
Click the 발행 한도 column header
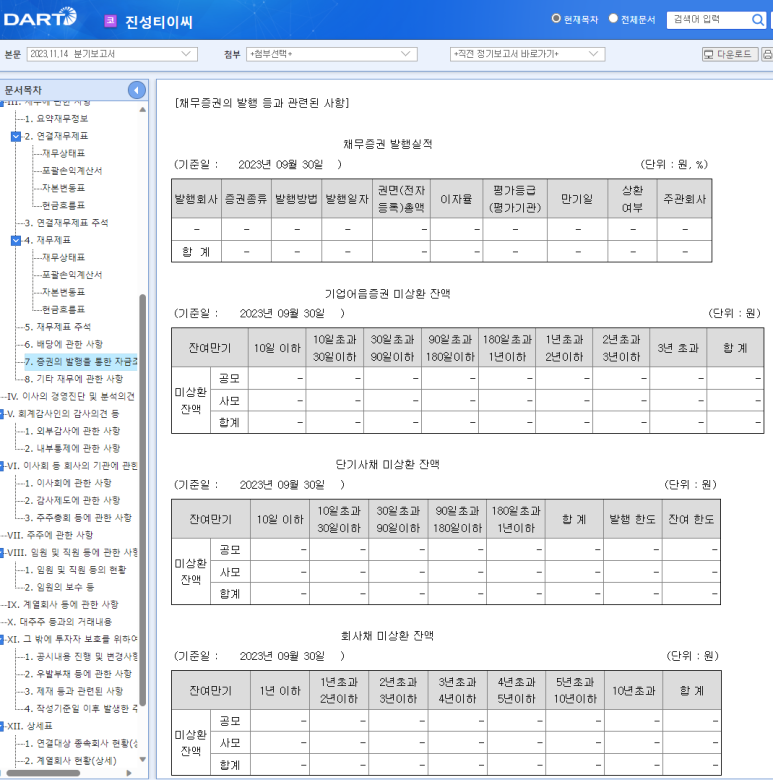point(632,519)
